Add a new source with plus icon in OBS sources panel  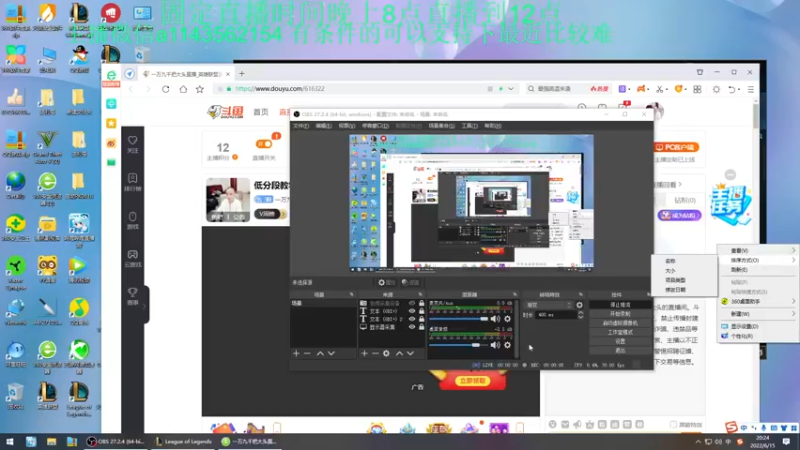(x=364, y=353)
